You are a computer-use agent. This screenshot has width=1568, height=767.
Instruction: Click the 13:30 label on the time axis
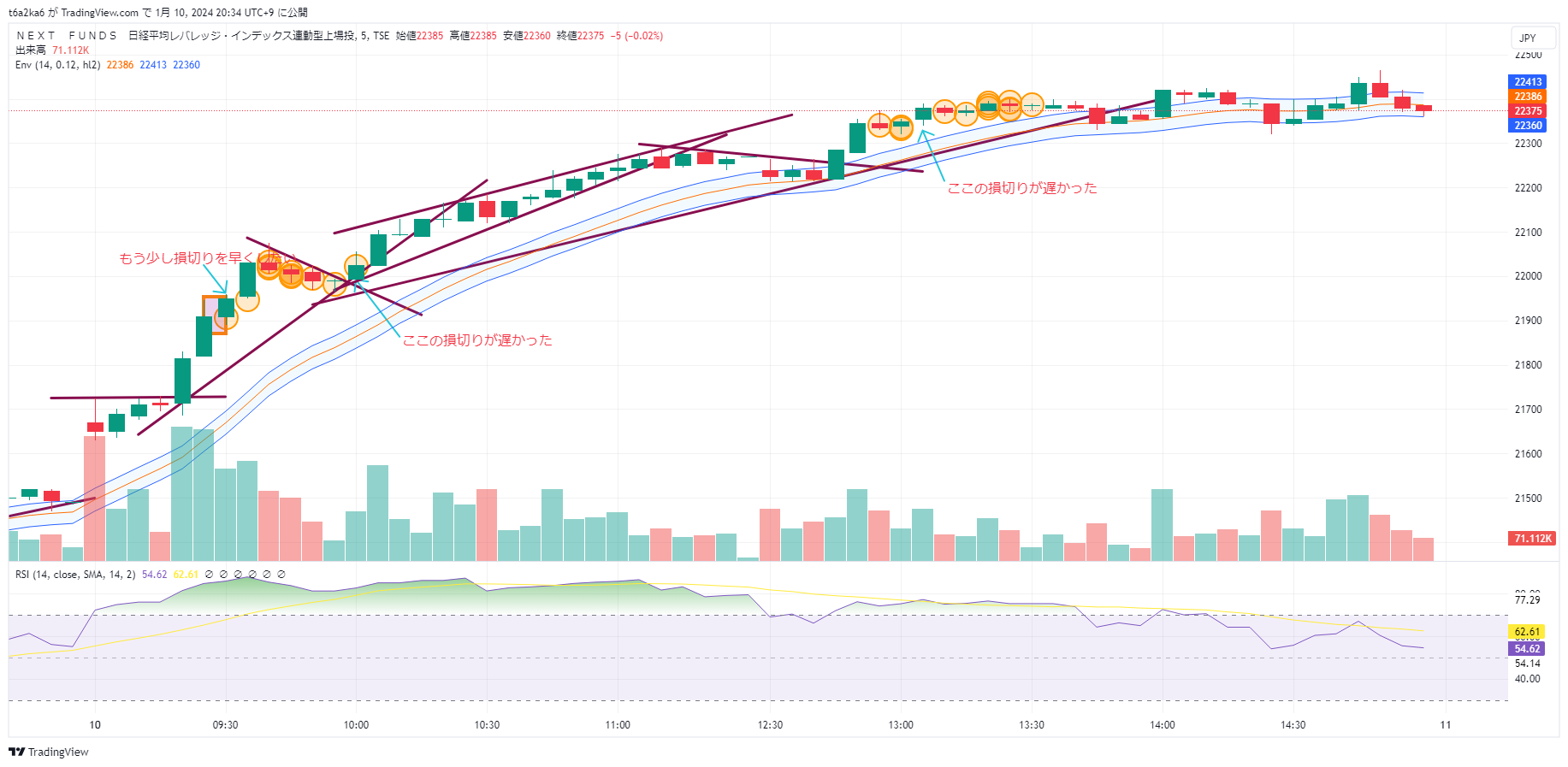(x=1032, y=725)
